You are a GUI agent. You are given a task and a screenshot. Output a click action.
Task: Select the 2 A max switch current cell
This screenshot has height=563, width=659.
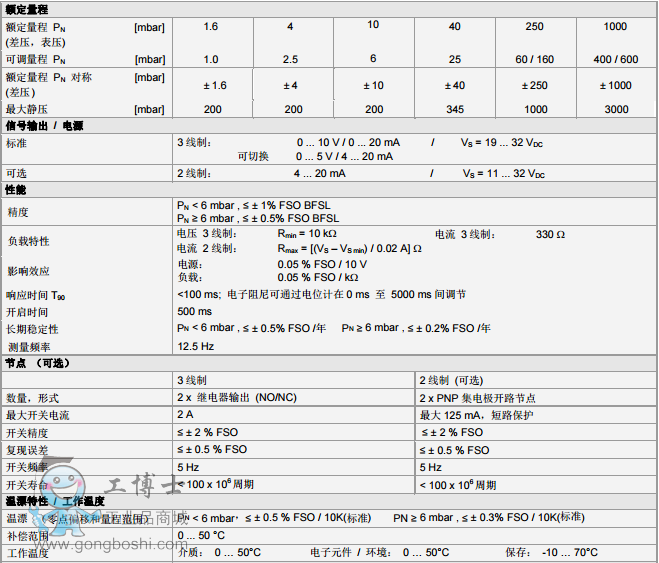[185, 415]
